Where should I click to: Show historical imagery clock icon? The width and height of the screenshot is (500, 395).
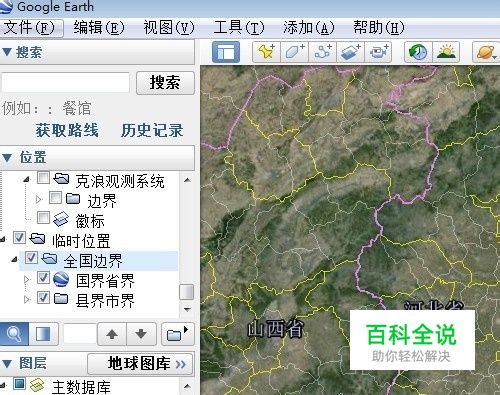coord(418,52)
